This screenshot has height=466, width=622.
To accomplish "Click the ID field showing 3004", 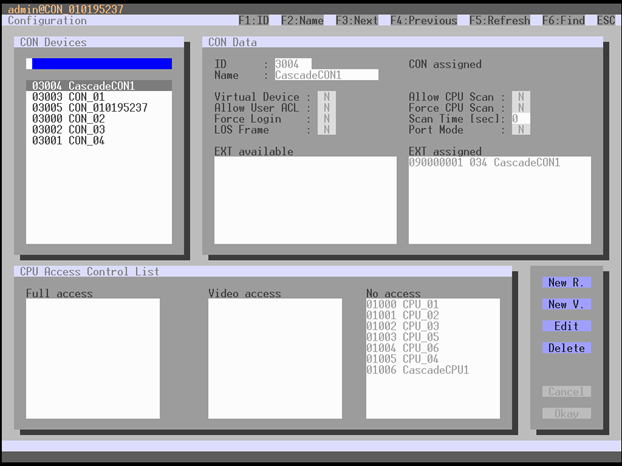I will [x=293, y=63].
